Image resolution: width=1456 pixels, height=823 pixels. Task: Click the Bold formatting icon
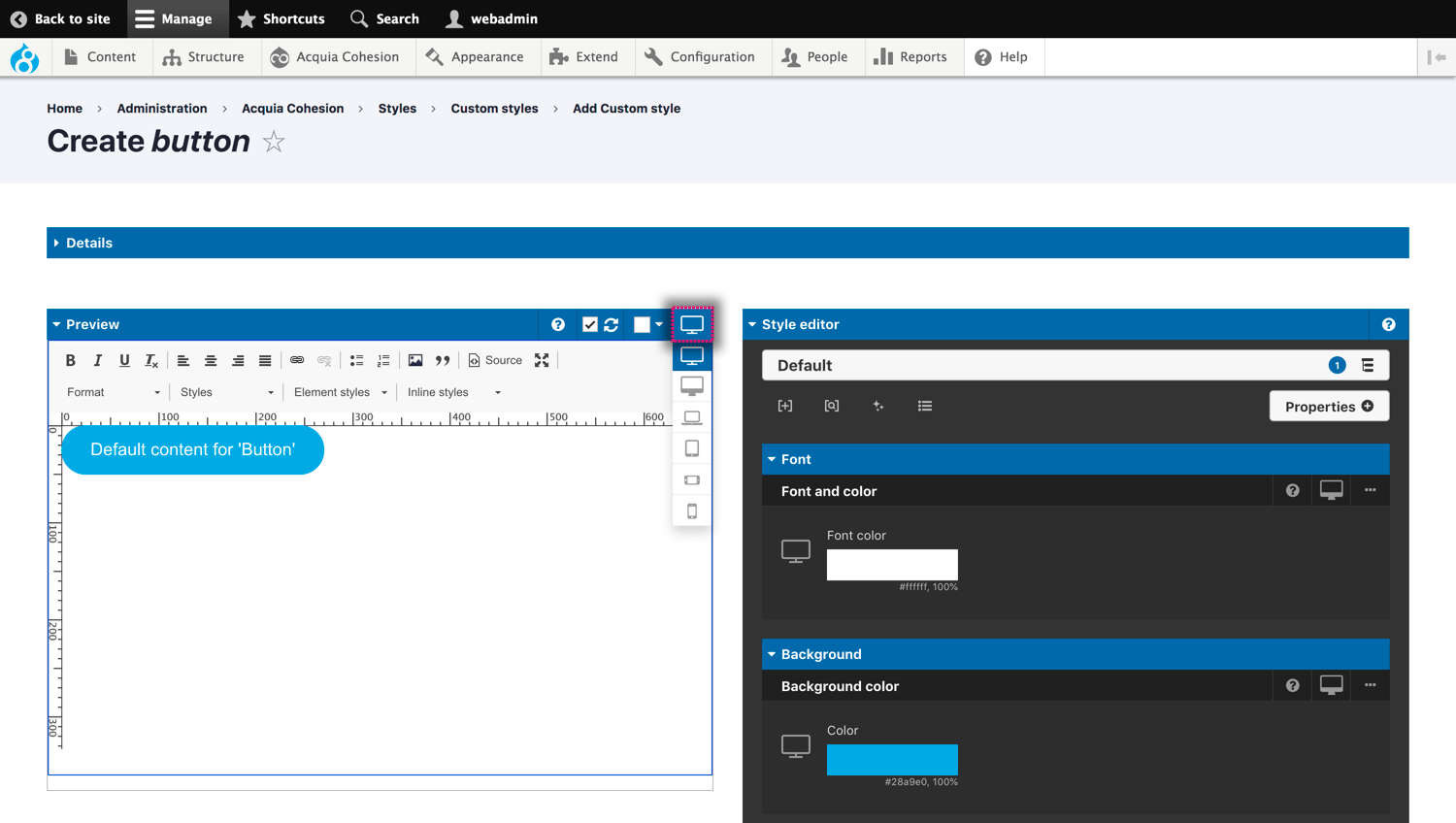coord(71,360)
